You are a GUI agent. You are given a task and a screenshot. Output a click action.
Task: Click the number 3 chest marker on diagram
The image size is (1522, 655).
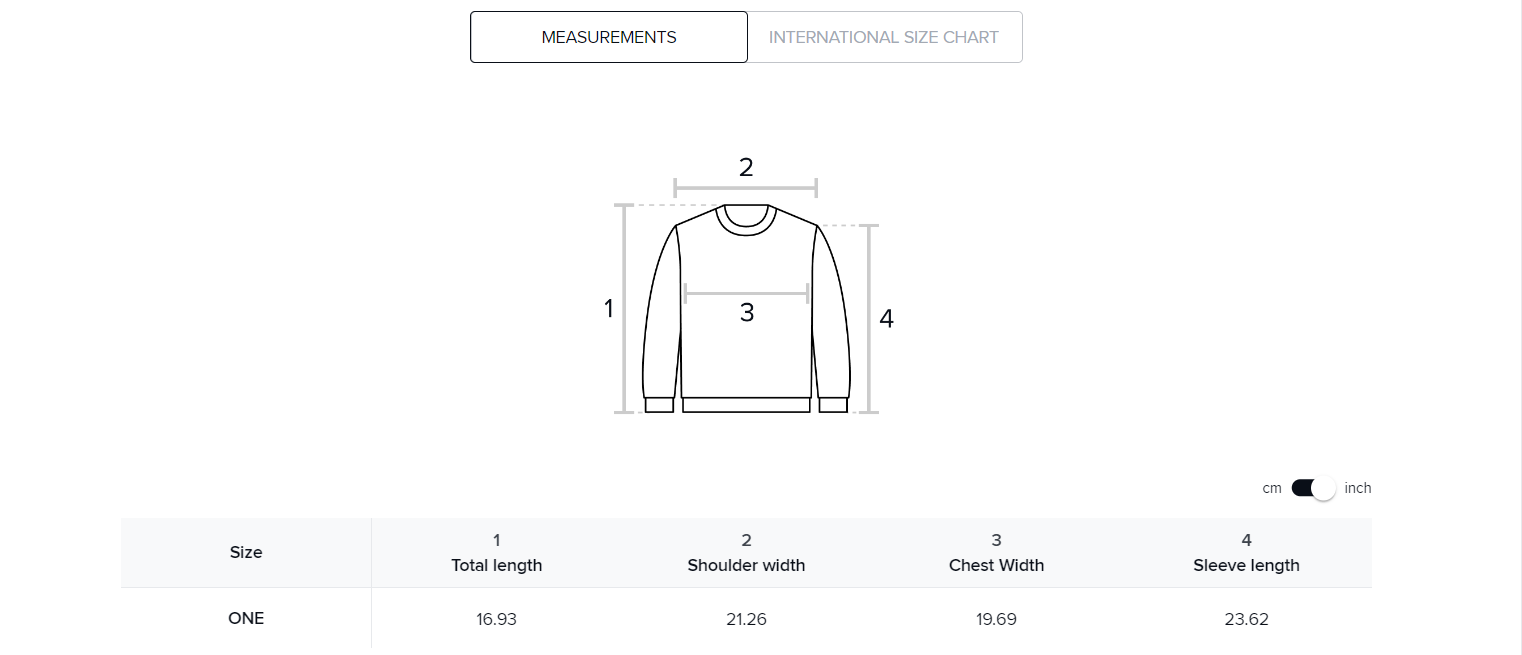tap(747, 313)
